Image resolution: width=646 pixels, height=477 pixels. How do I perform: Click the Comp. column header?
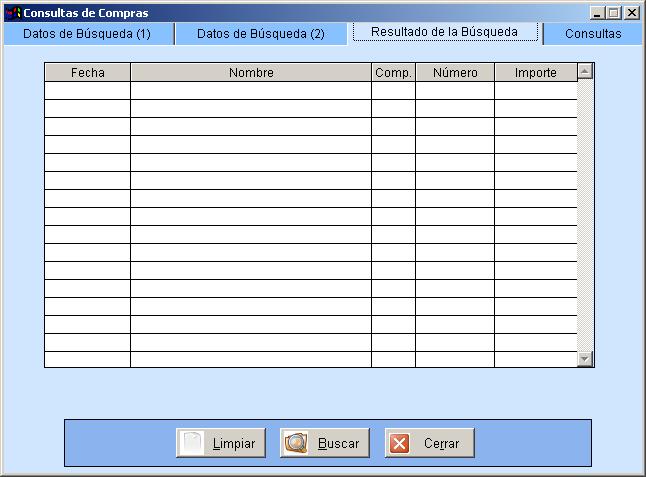point(393,73)
